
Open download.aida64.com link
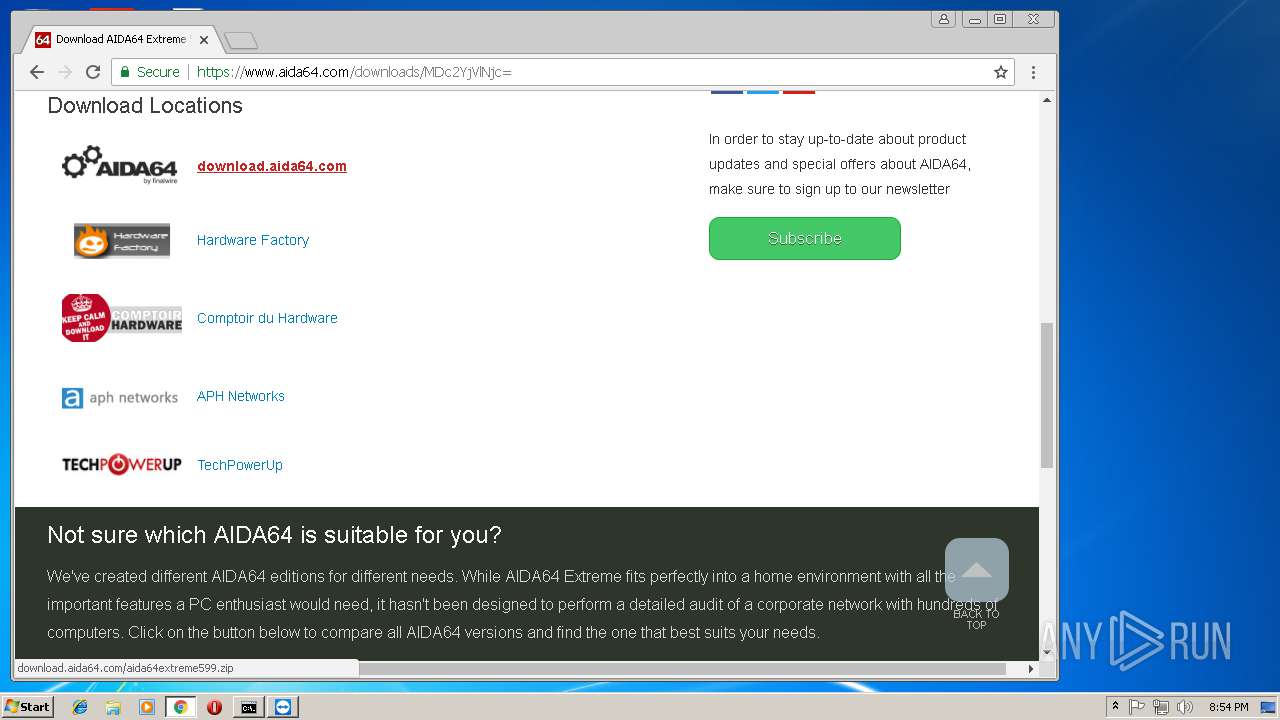[x=272, y=166]
